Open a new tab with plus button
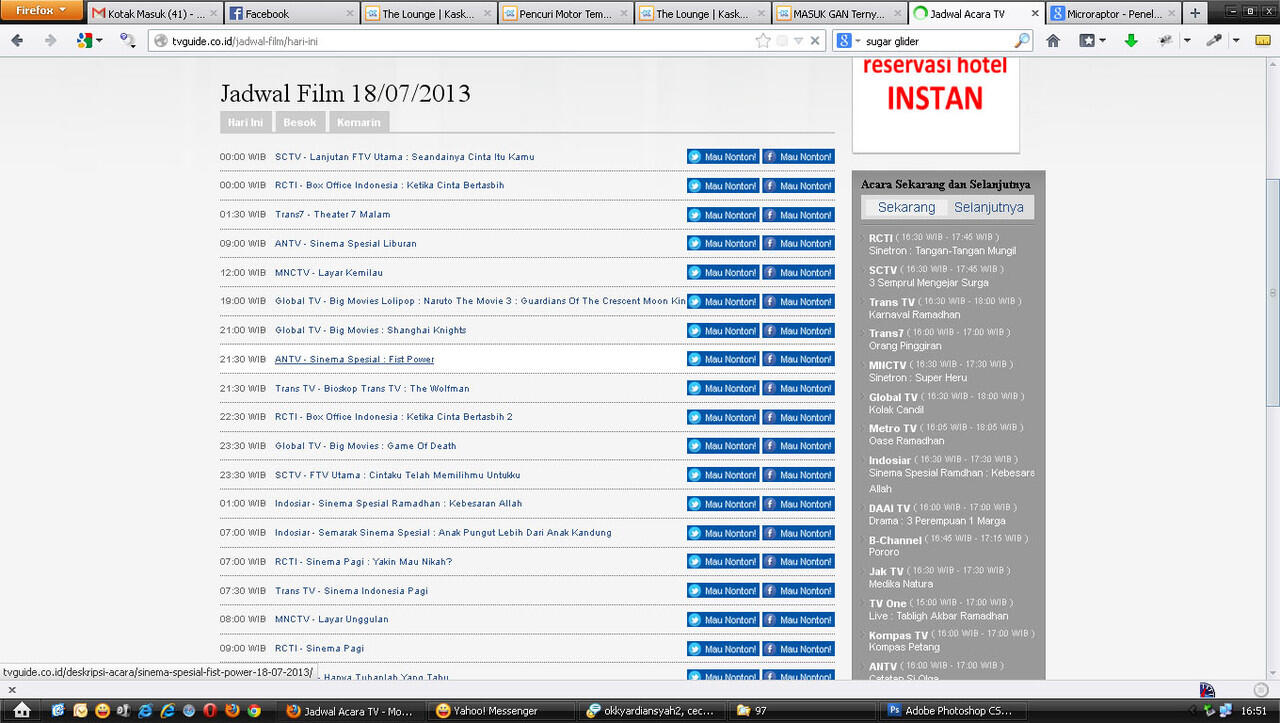This screenshot has height=723, width=1280. click(1195, 14)
